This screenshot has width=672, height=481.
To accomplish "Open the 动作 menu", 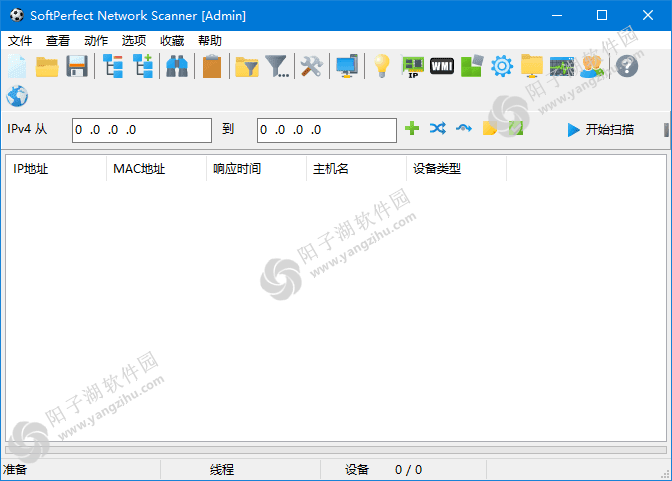I will [96, 41].
